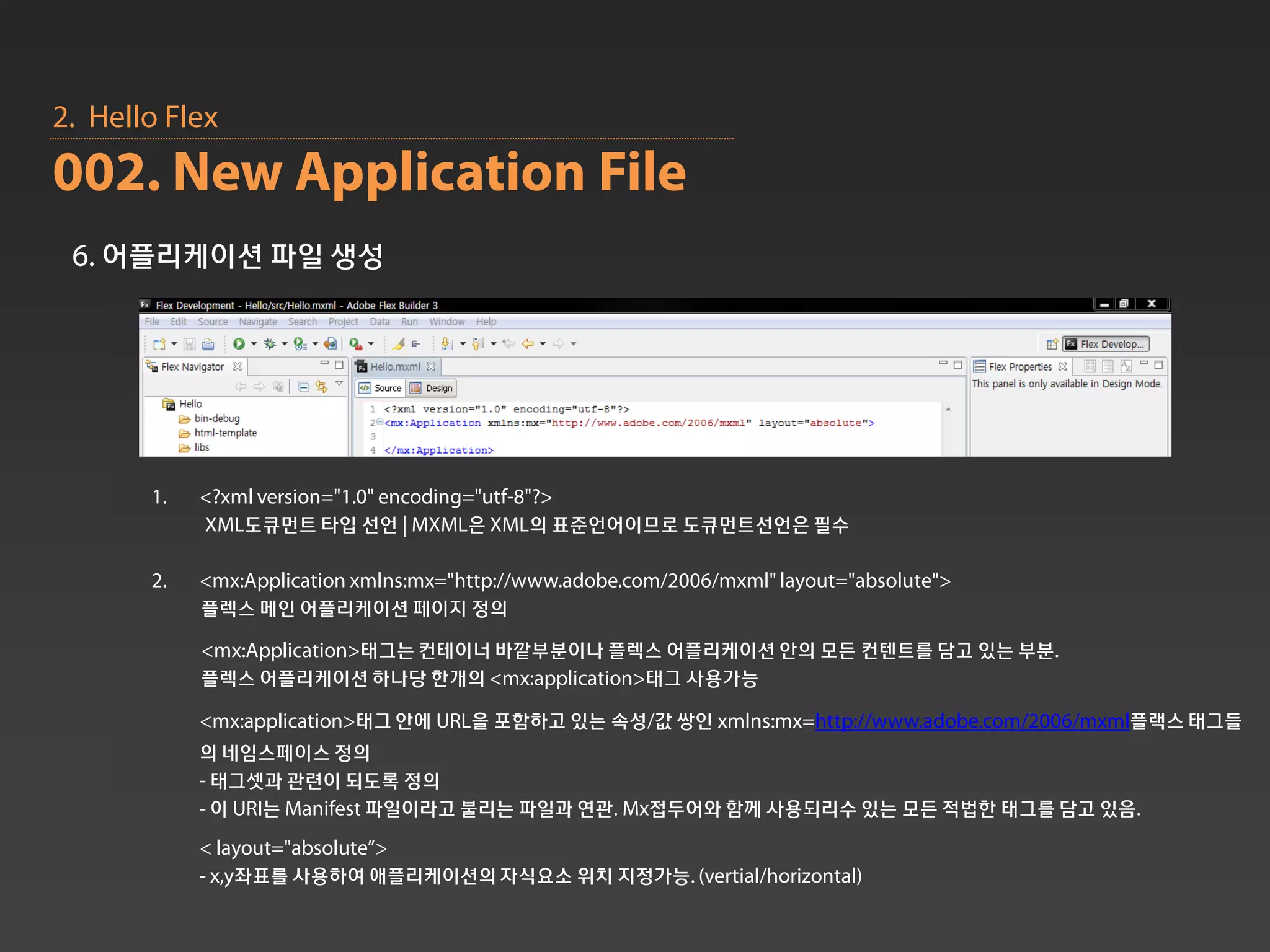Click the Export Release Build icon

tap(331, 344)
